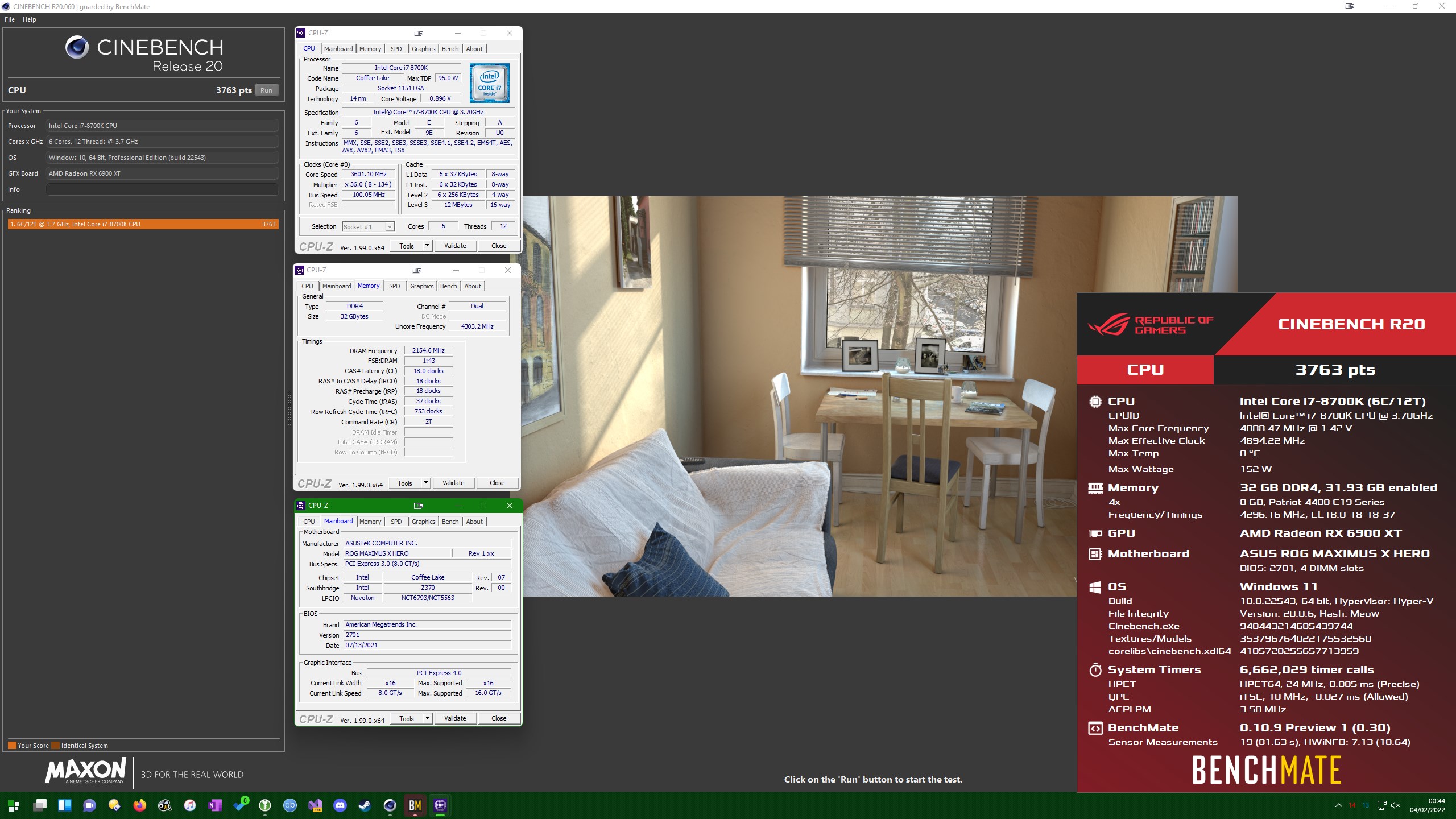1456x819 pixels.
Task: Open SPD tab in top CPU-Z window
Action: [x=396, y=49]
